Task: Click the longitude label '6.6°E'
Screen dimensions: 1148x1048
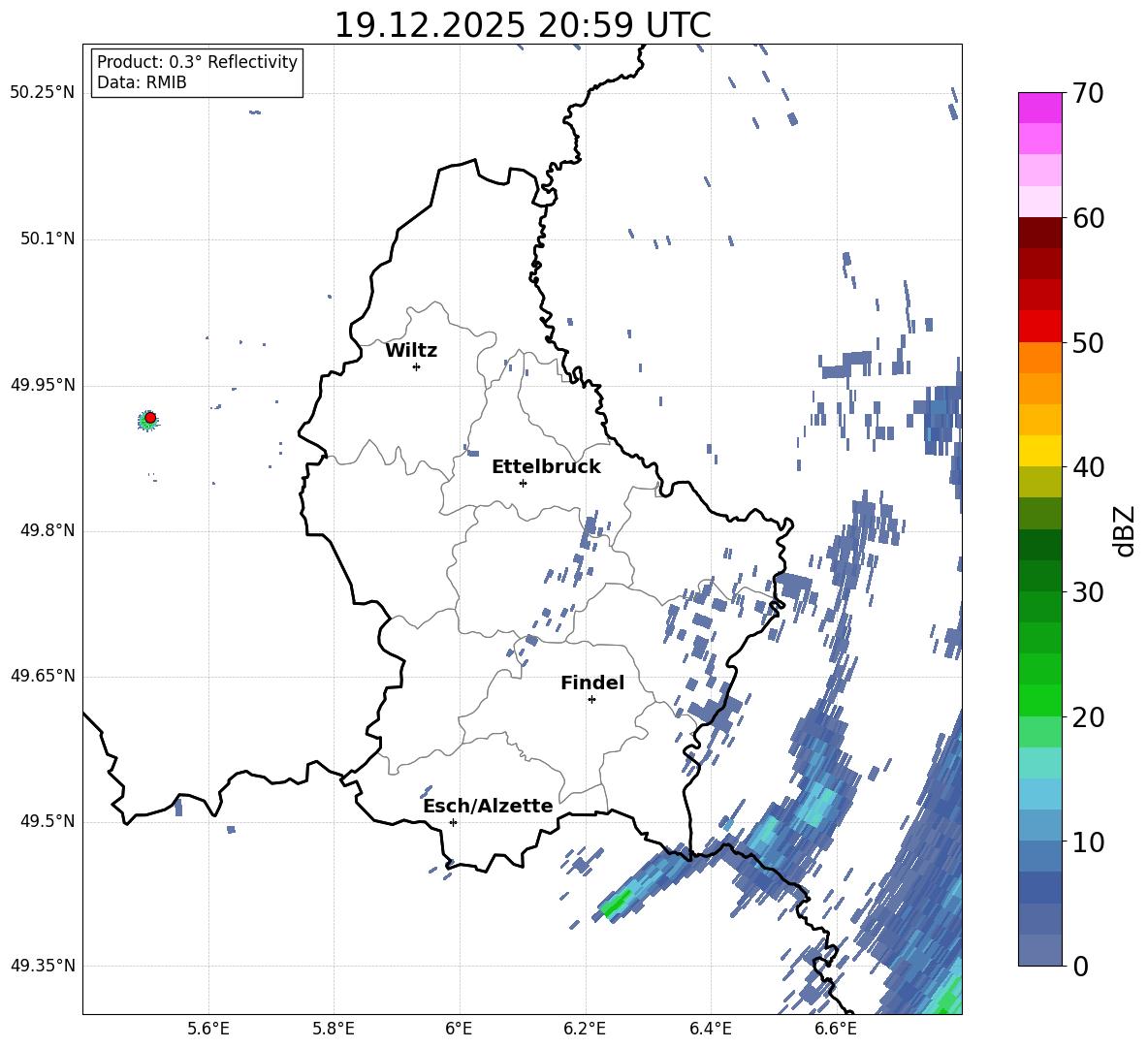Action: tap(836, 1029)
